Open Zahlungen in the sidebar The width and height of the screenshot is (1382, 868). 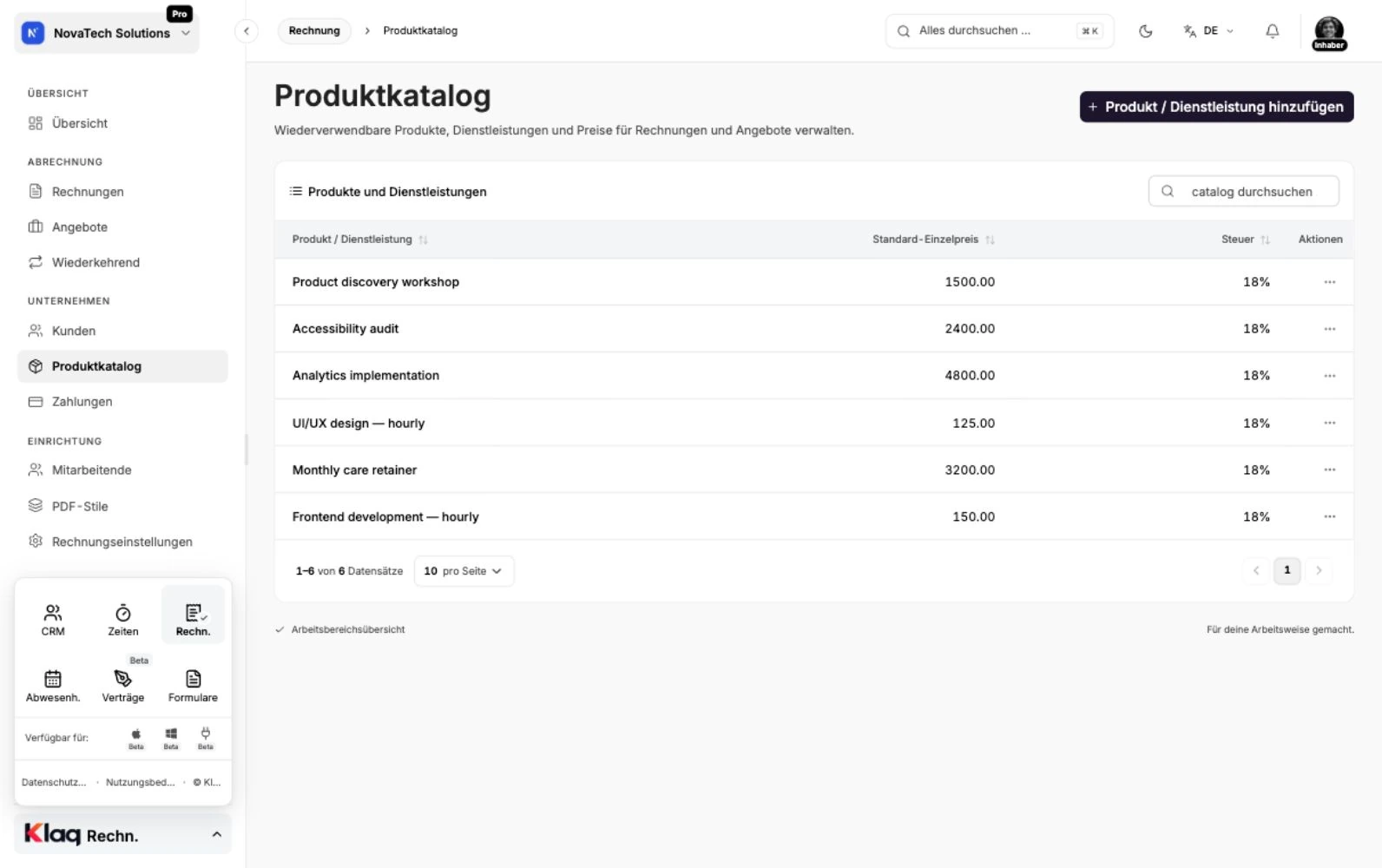pos(122,402)
